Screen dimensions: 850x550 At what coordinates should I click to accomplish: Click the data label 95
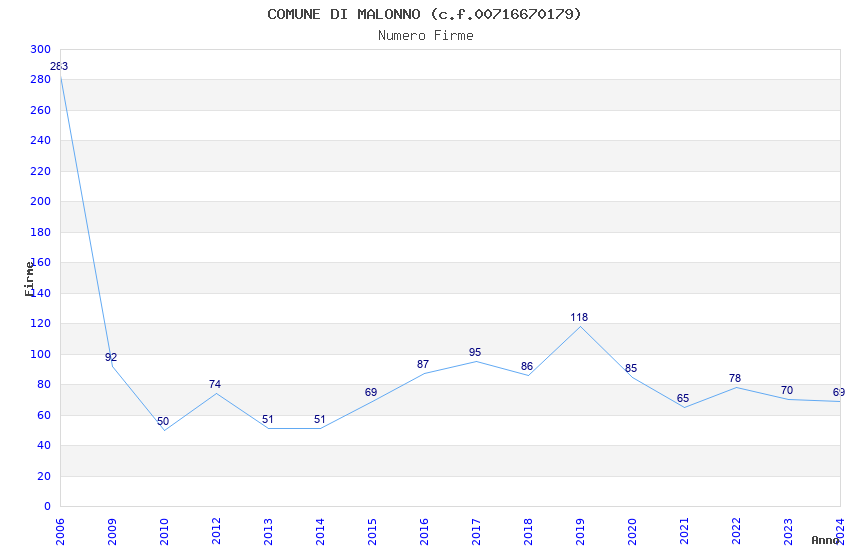pos(475,352)
